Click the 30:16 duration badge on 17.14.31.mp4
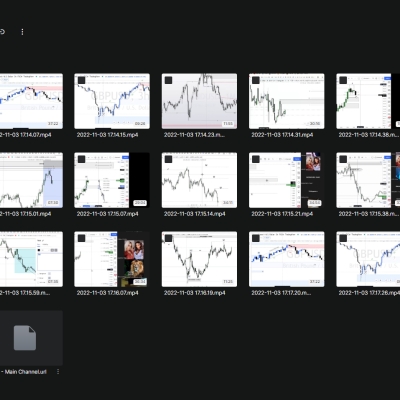This screenshot has height=400, width=400. (315, 124)
